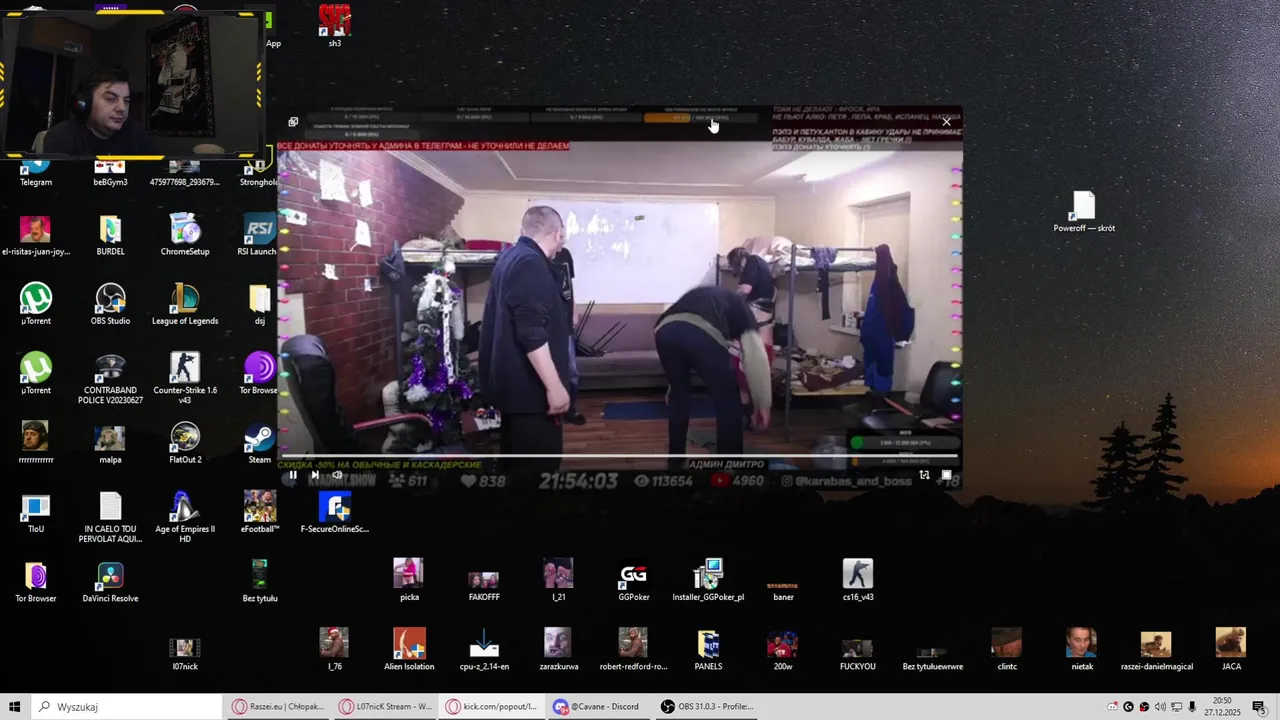Open system volume tray icon
The image size is (1280, 720).
pos(1160,707)
